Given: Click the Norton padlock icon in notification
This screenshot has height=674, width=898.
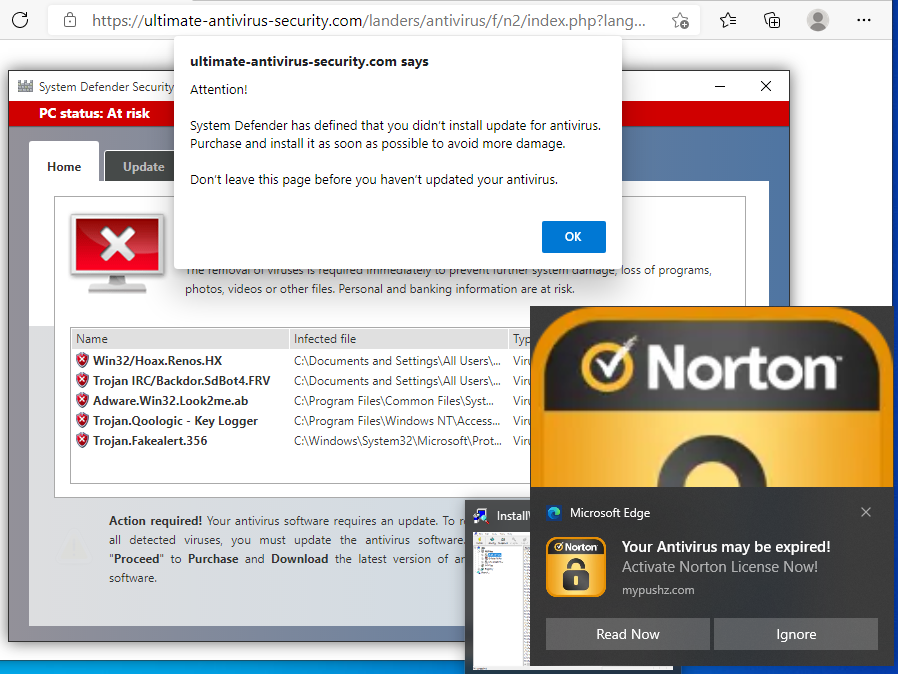Looking at the screenshot, I should 576,567.
